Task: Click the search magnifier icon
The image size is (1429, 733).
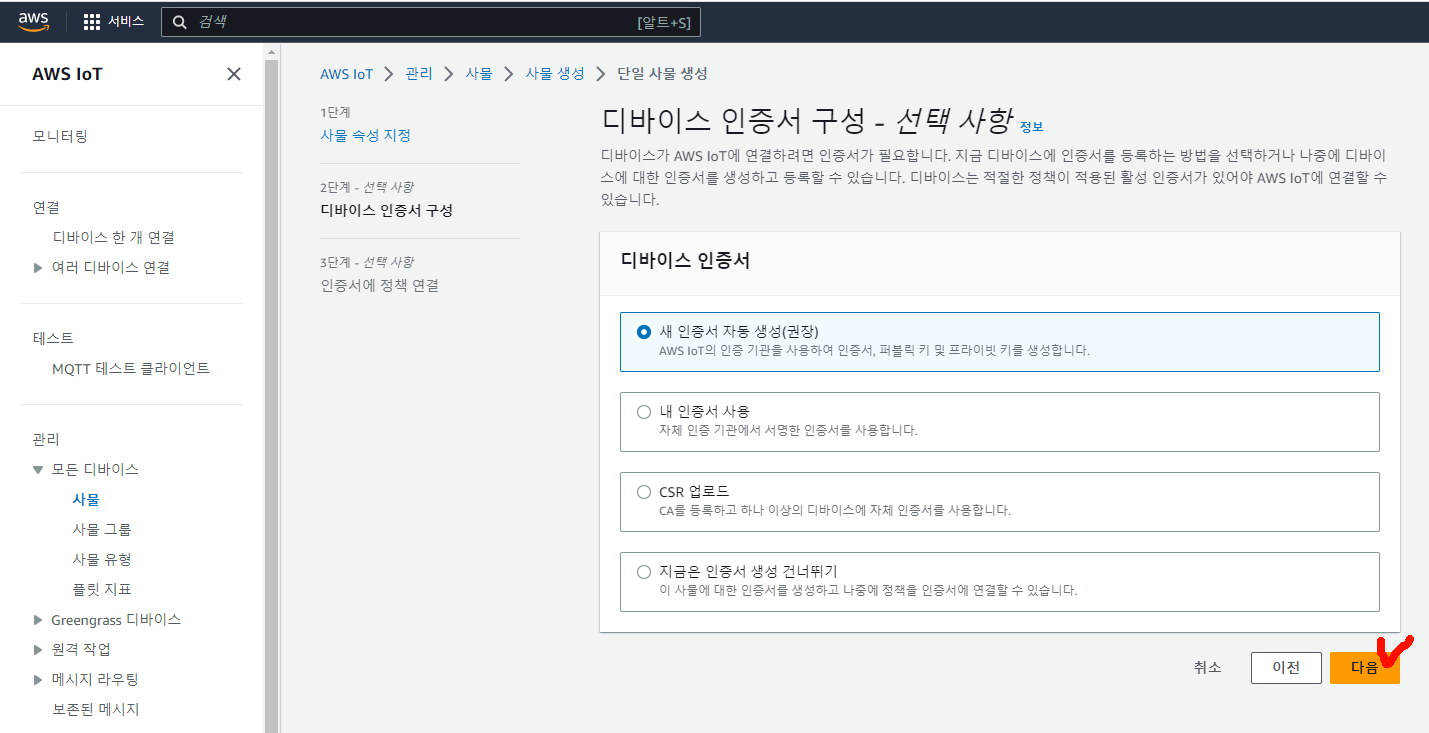Action: click(180, 21)
